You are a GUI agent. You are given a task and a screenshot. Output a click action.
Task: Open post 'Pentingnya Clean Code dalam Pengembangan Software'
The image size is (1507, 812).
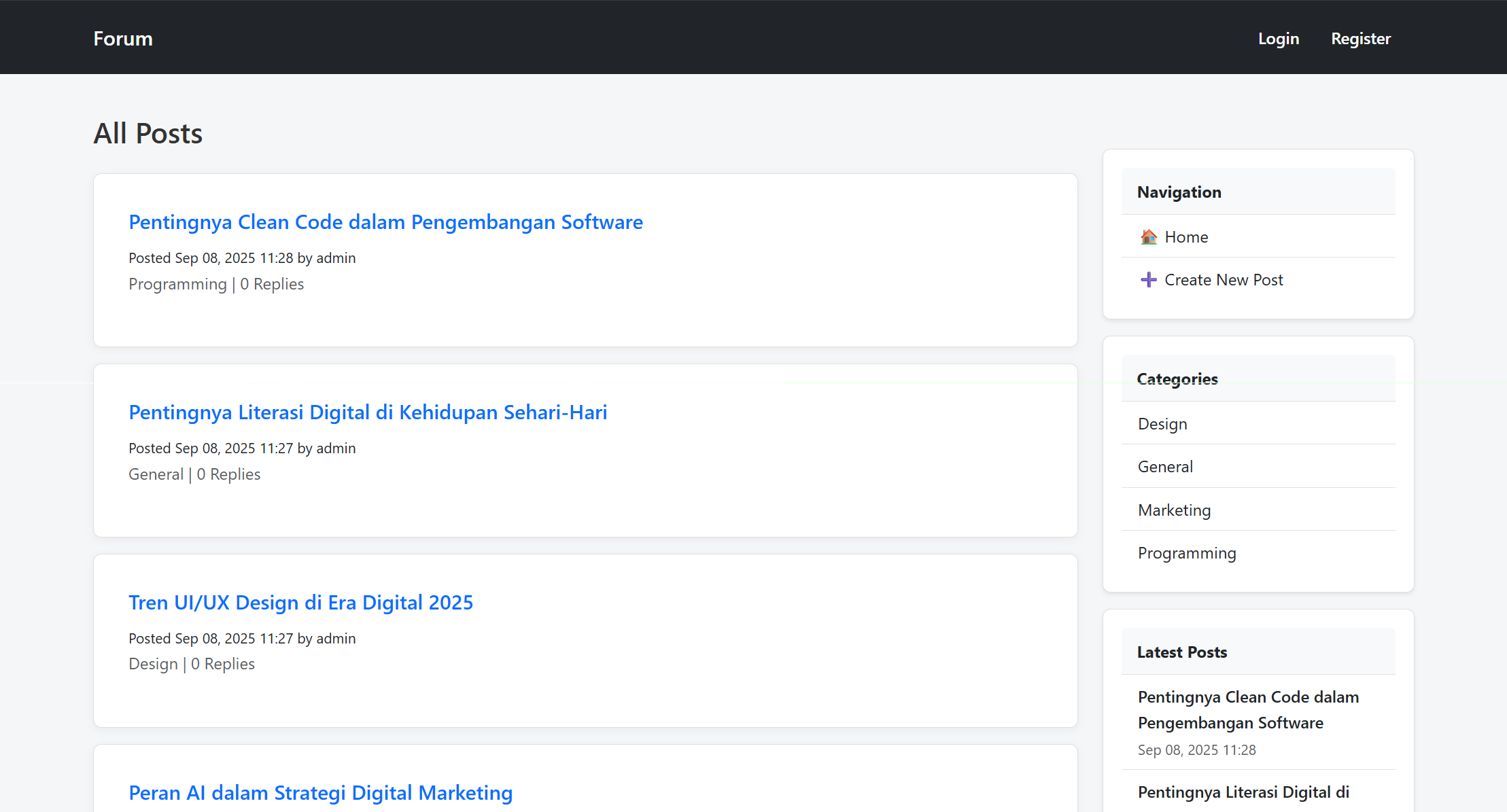tap(385, 222)
